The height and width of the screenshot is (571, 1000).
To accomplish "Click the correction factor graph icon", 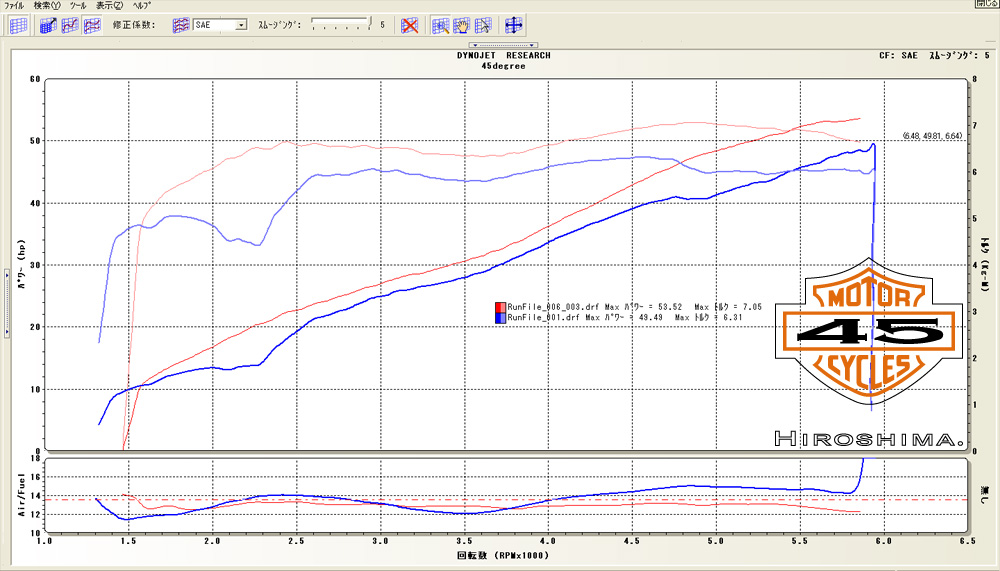I will click(180, 25).
